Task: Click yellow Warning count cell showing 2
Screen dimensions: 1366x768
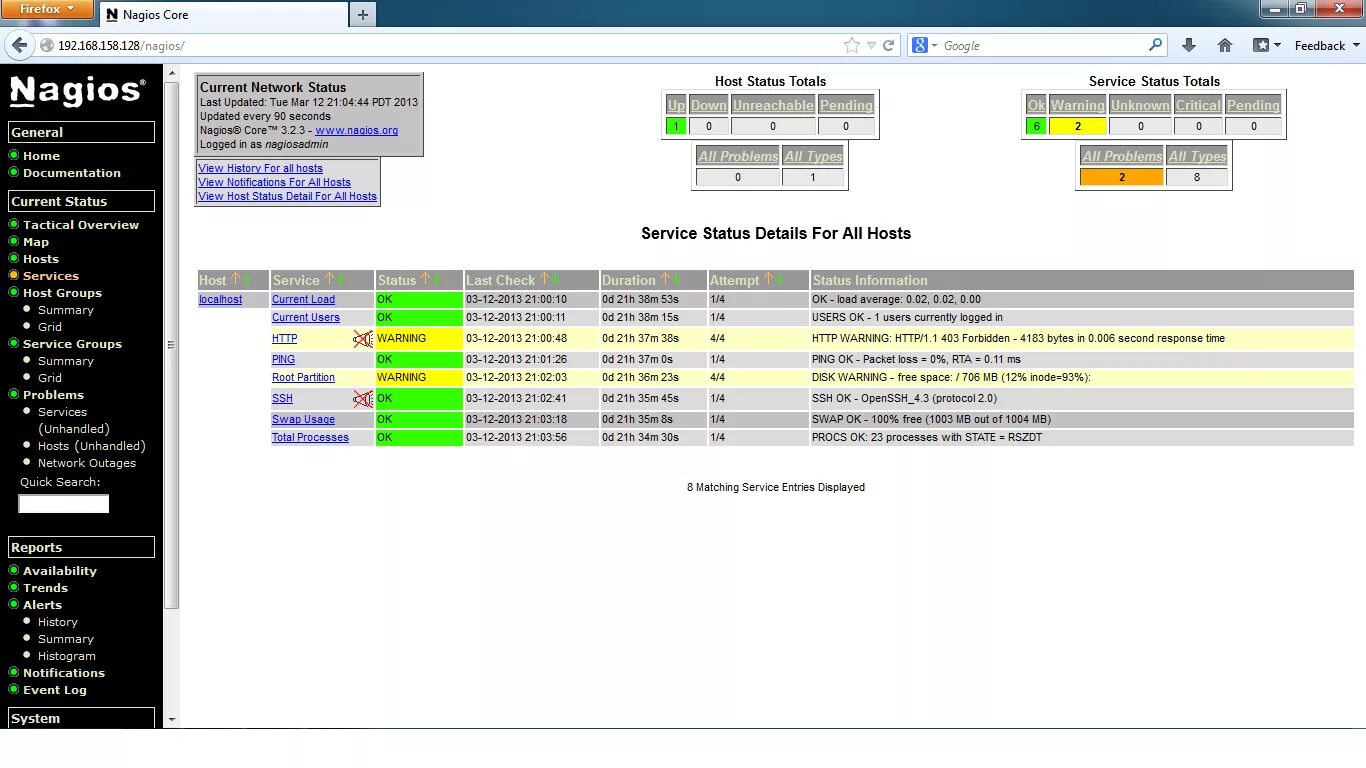Action: click(x=1077, y=126)
